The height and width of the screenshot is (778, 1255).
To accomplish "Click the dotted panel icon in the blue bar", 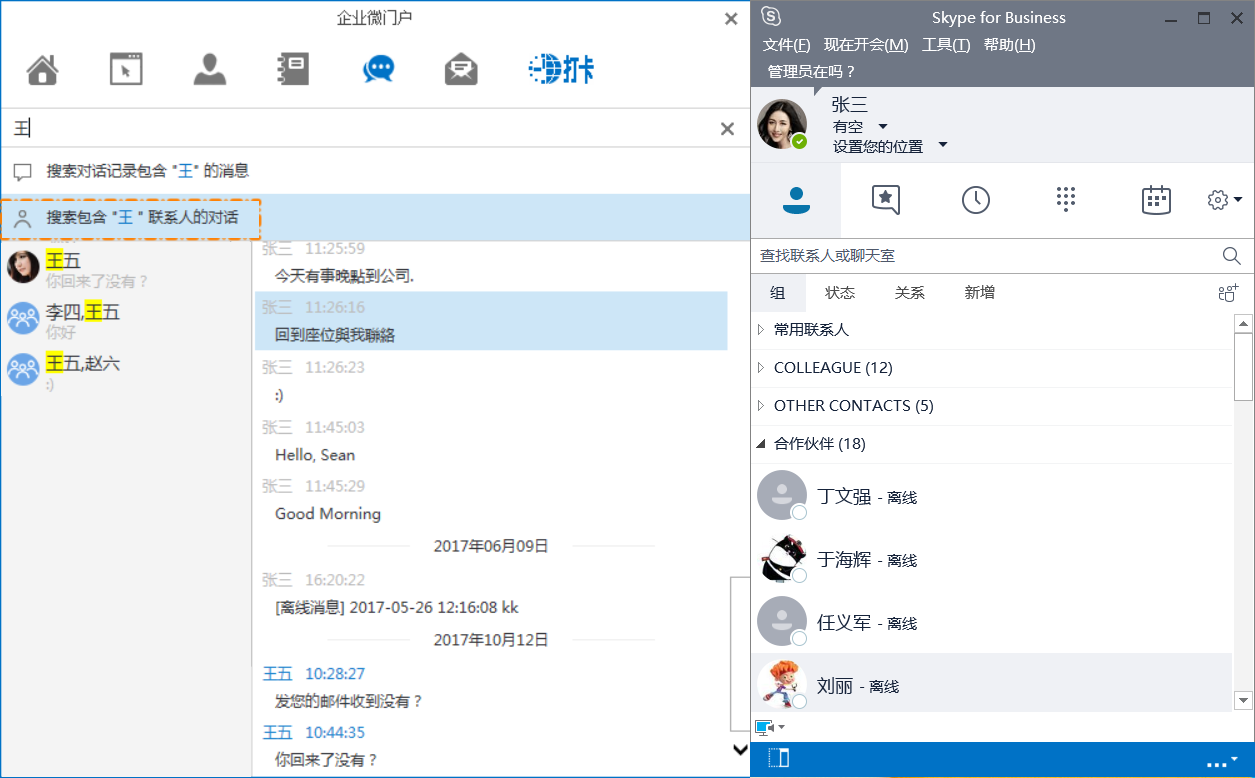I will coord(778,759).
